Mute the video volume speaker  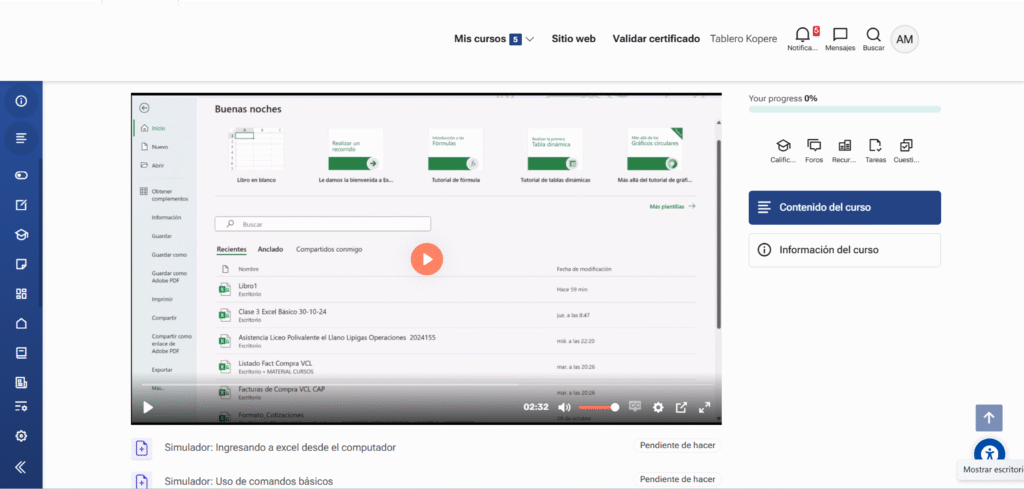click(x=564, y=407)
